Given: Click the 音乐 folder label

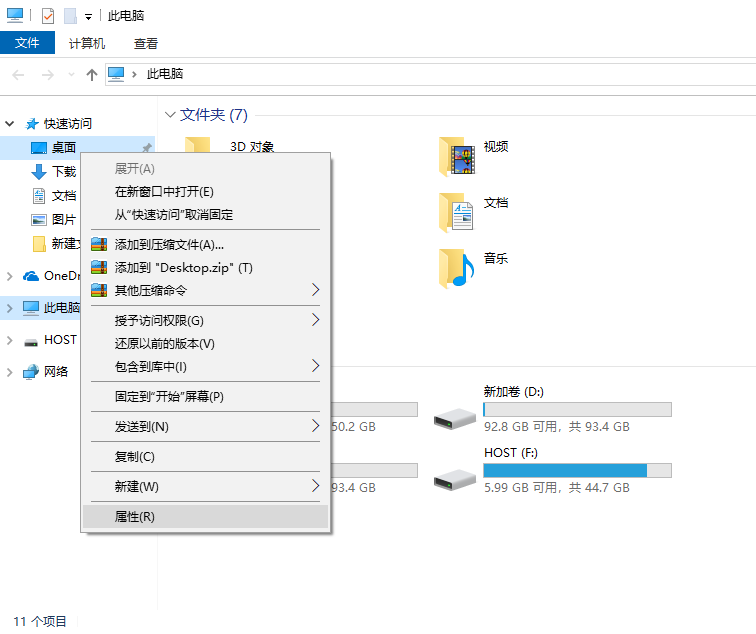Looking at the screenshot, I should pyautogui.click(x=496, y=258).
